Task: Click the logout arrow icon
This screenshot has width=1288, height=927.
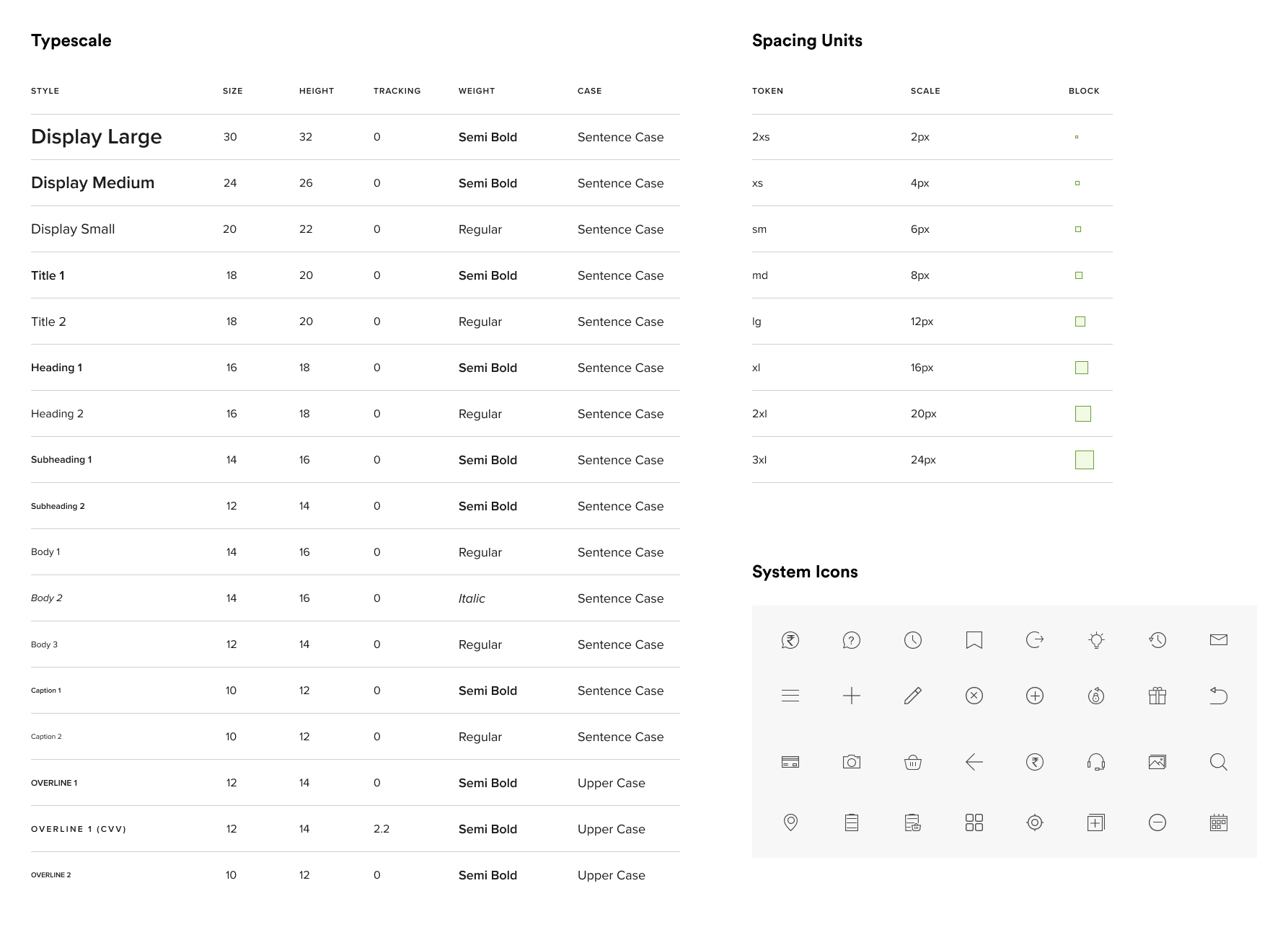Action: 1035,640
